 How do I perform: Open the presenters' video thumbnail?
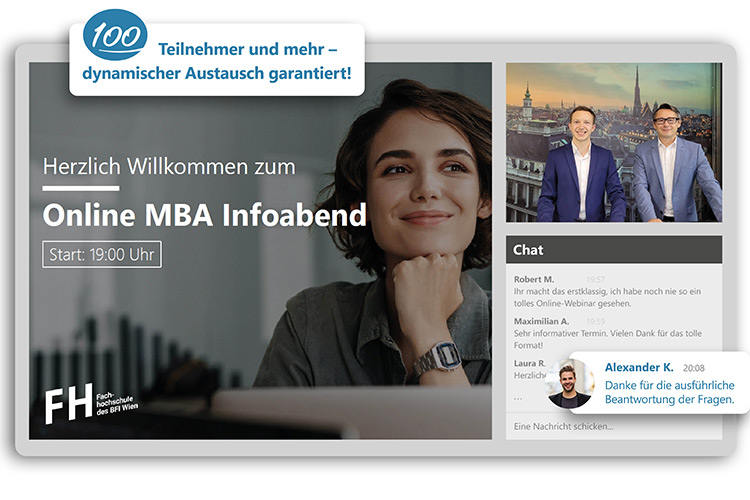coord(614,142)
